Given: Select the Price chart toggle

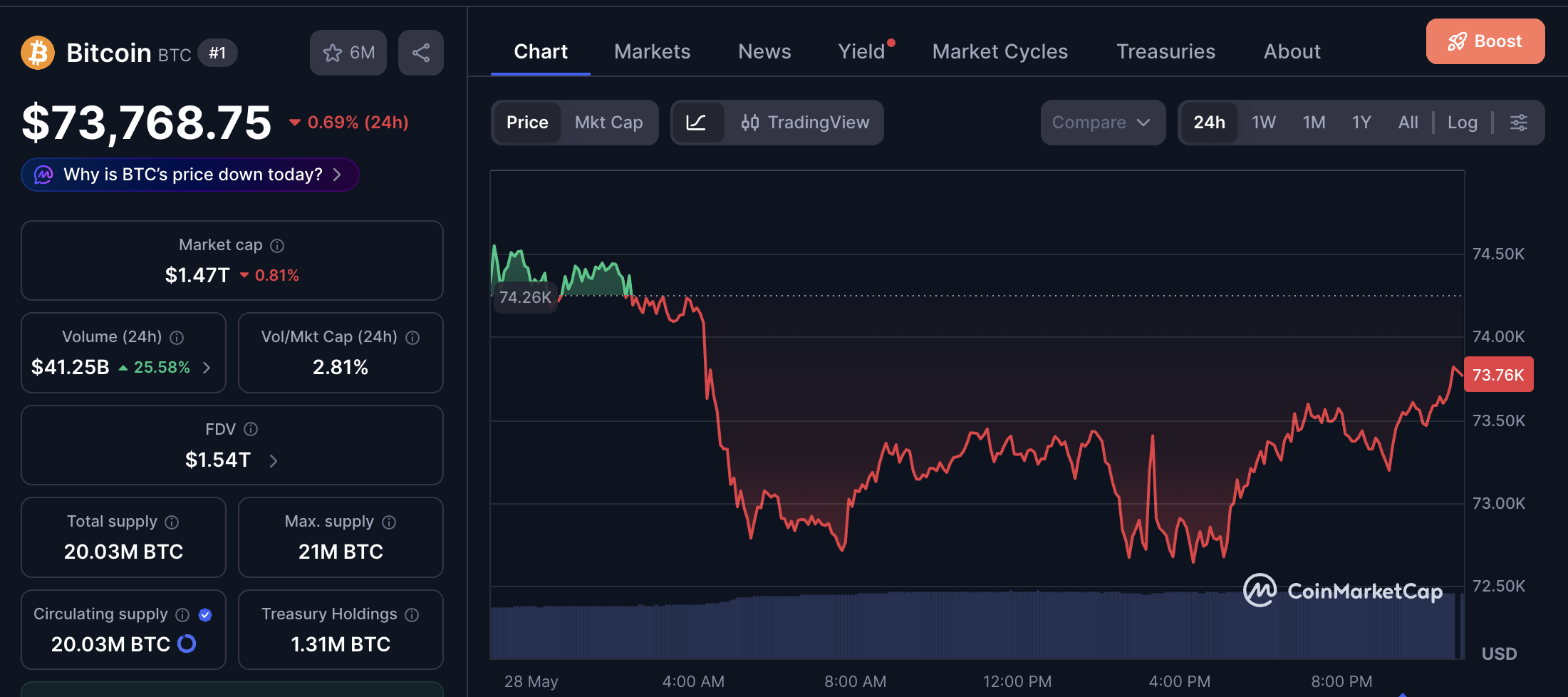Looking at the screenshot, I should 527,123.
